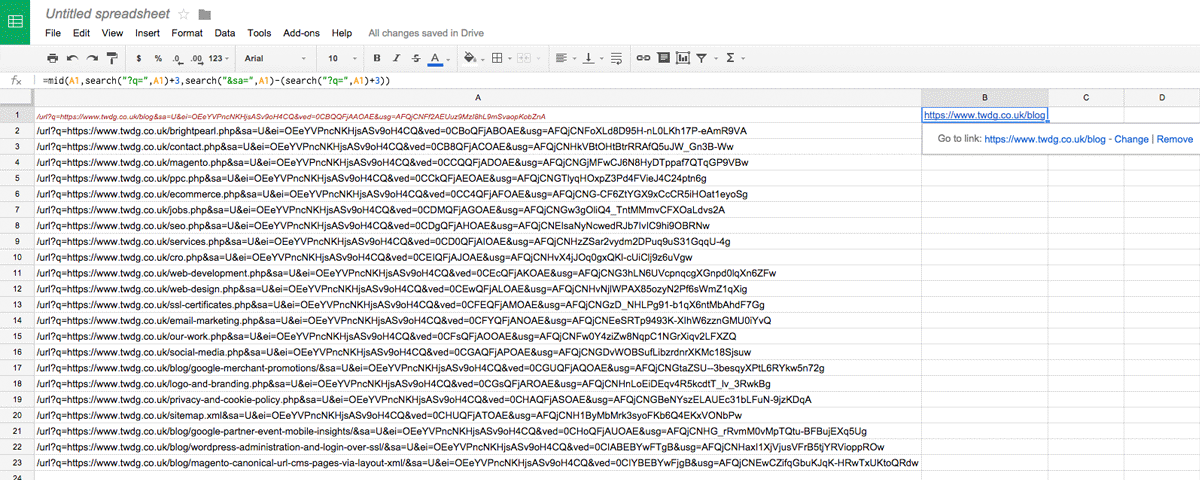This screenshot has width=1200, height=480.
Task: Activate the paint format tool
Action: (112, 58)
